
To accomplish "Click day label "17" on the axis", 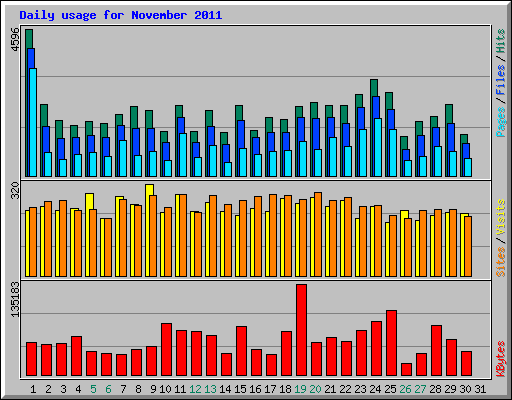I will click(270, 389).
